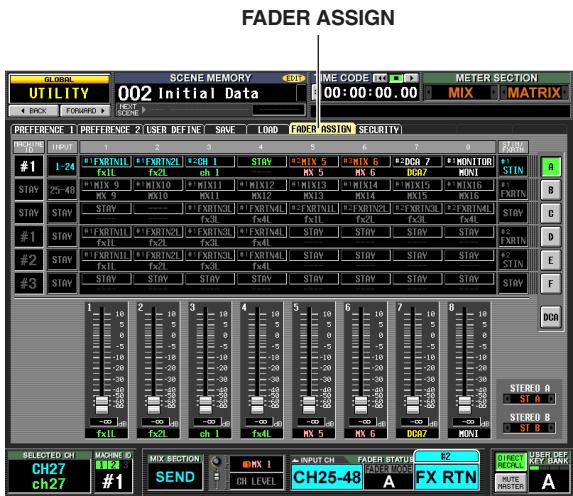Click left arrow of STEREO A selector
The width and height of the screenshot is (573, 496).
tap(507, 399)
